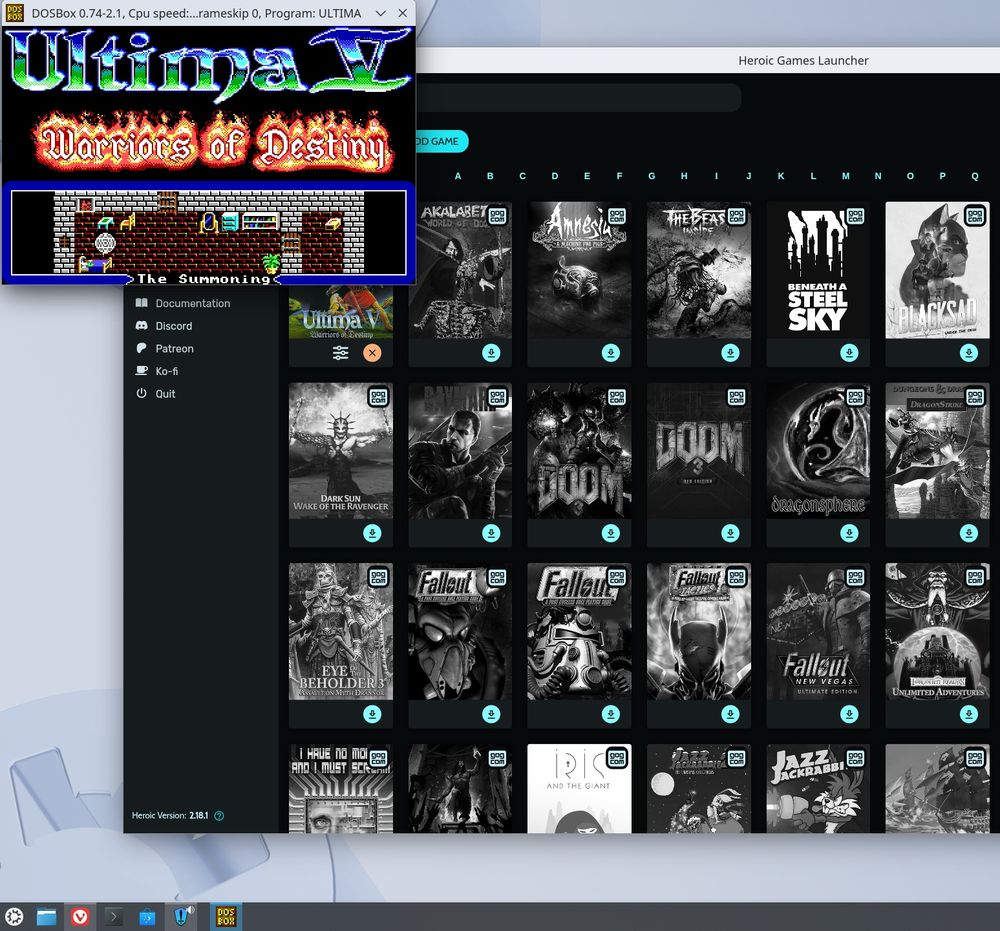Click the Ko-fi coffee cup icon
Image resolution: width=1000 pixels, height=931 pixels.
click(140, 371)
